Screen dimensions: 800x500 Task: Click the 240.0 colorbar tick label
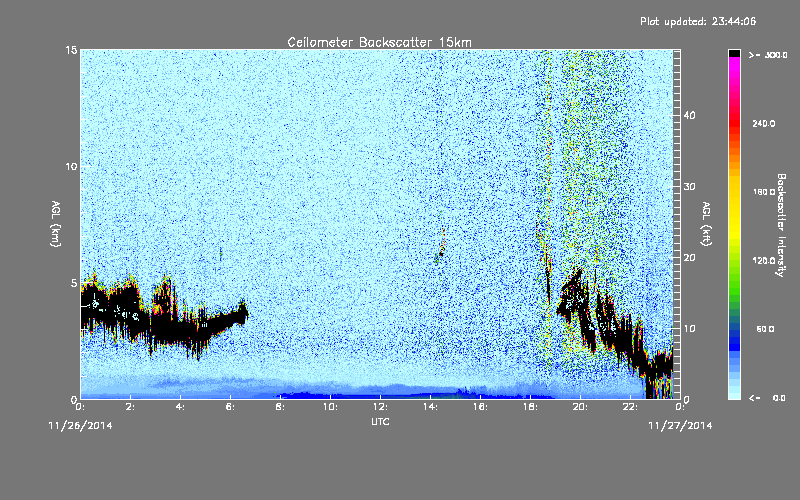(x=763, y=123)
